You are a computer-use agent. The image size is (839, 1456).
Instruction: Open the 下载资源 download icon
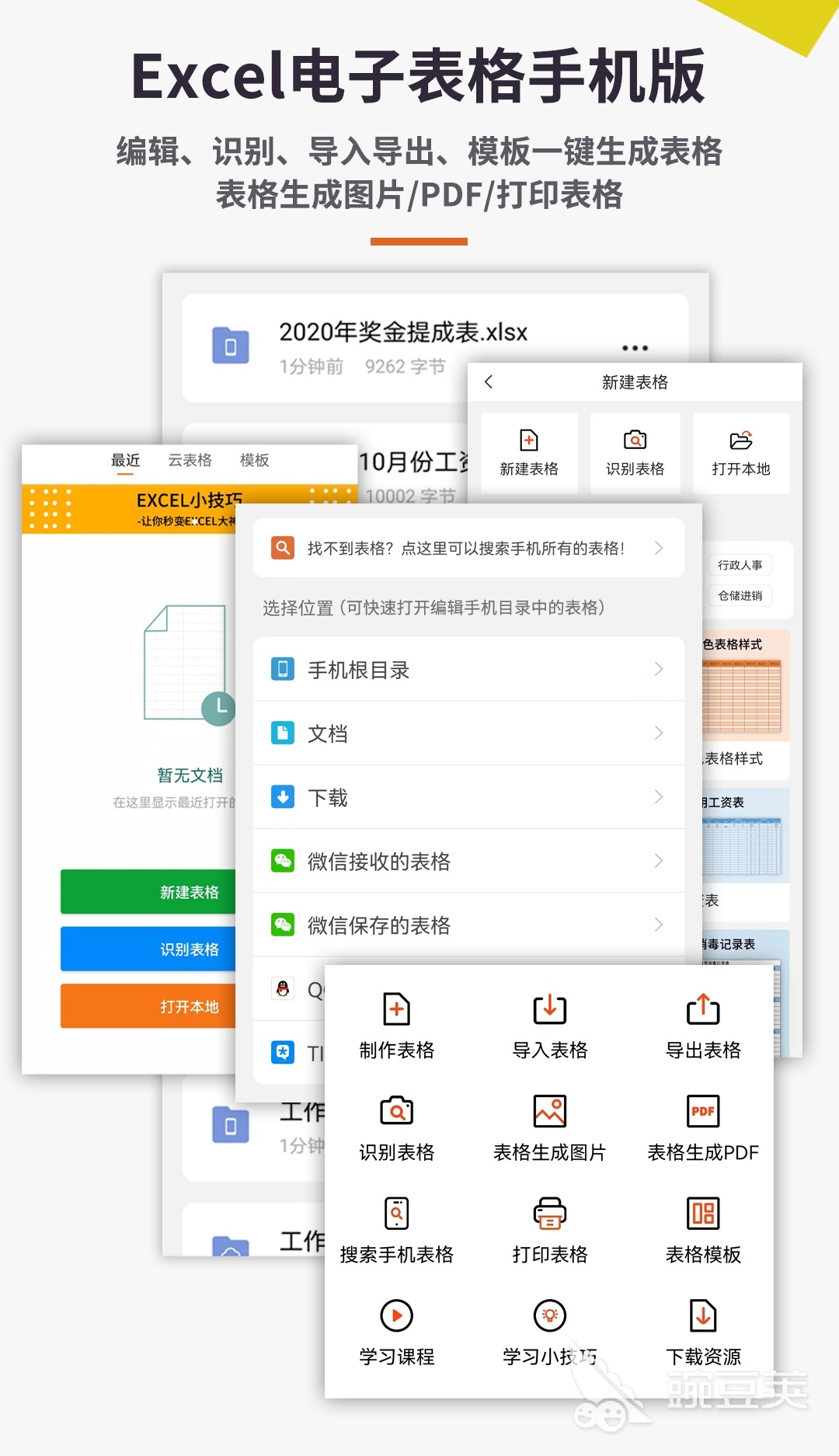point(703,1315)
